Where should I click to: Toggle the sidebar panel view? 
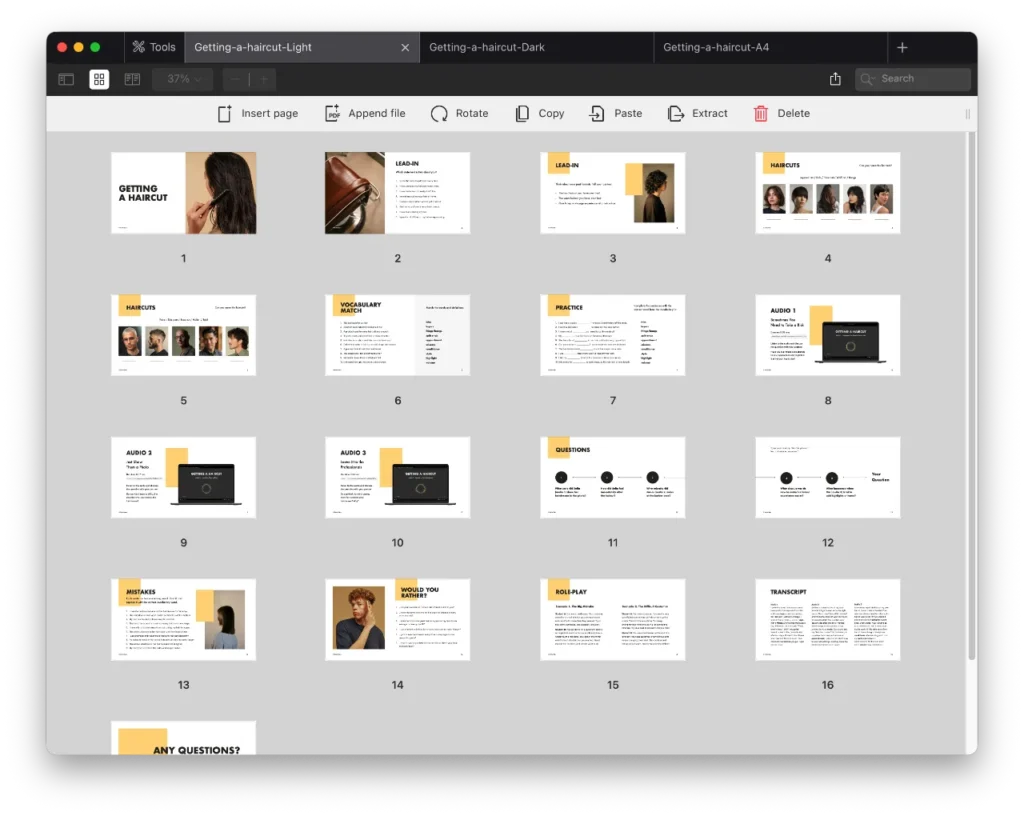point(66,79)
